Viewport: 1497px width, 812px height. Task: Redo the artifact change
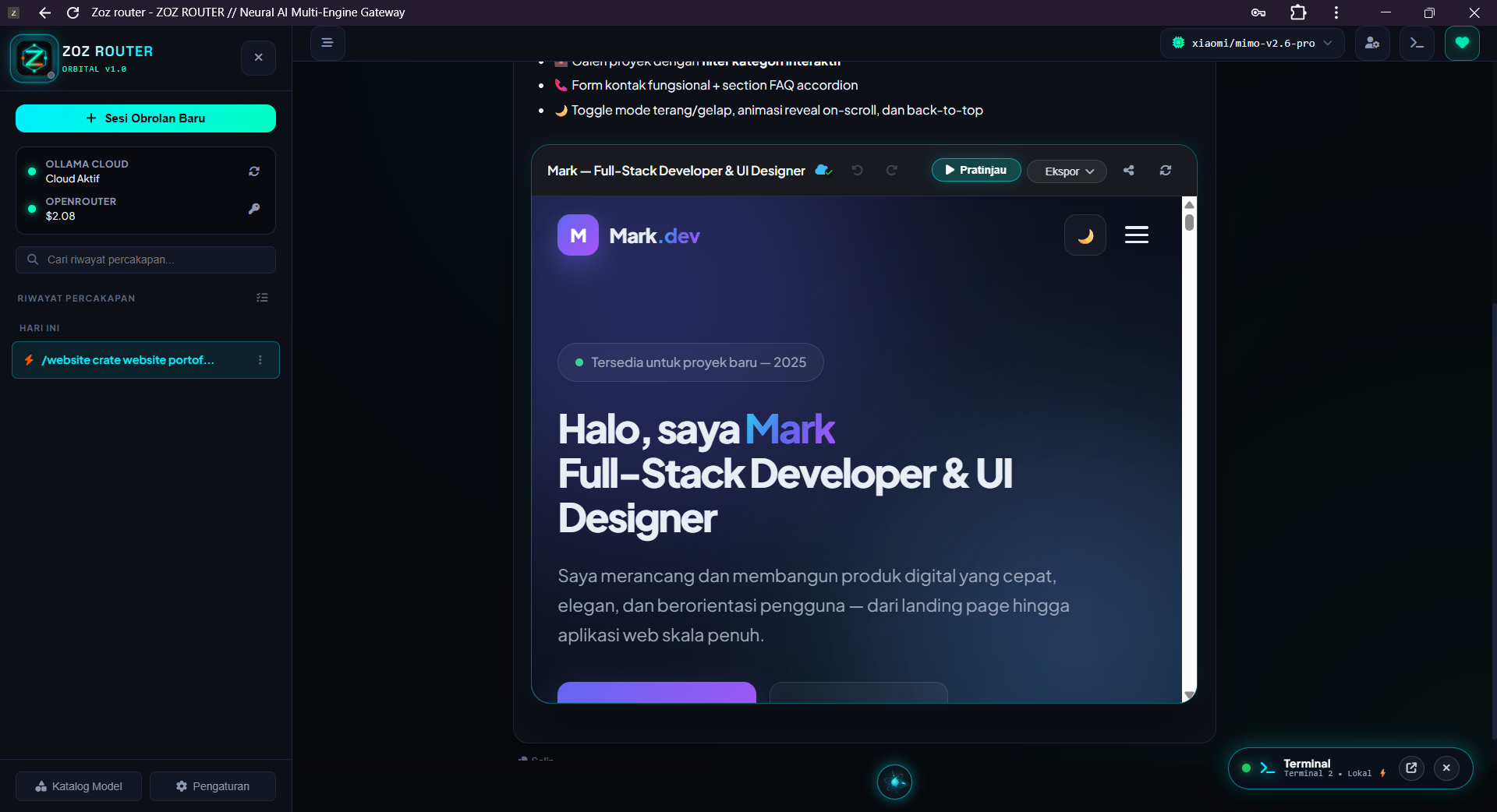[892, 170]
